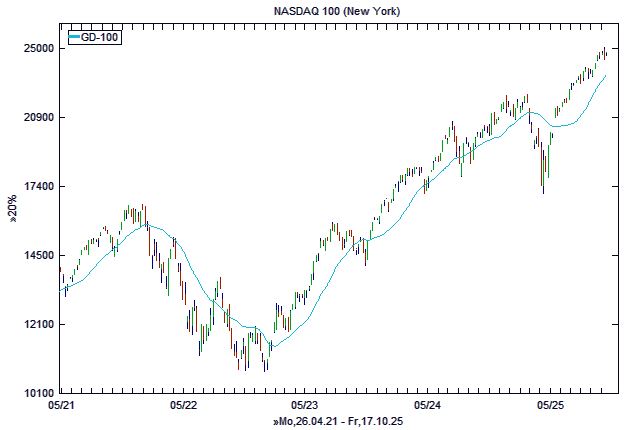Select the 12100 y-axis price label
Viewport: 630px width, 430px height.
click(38, 325)
